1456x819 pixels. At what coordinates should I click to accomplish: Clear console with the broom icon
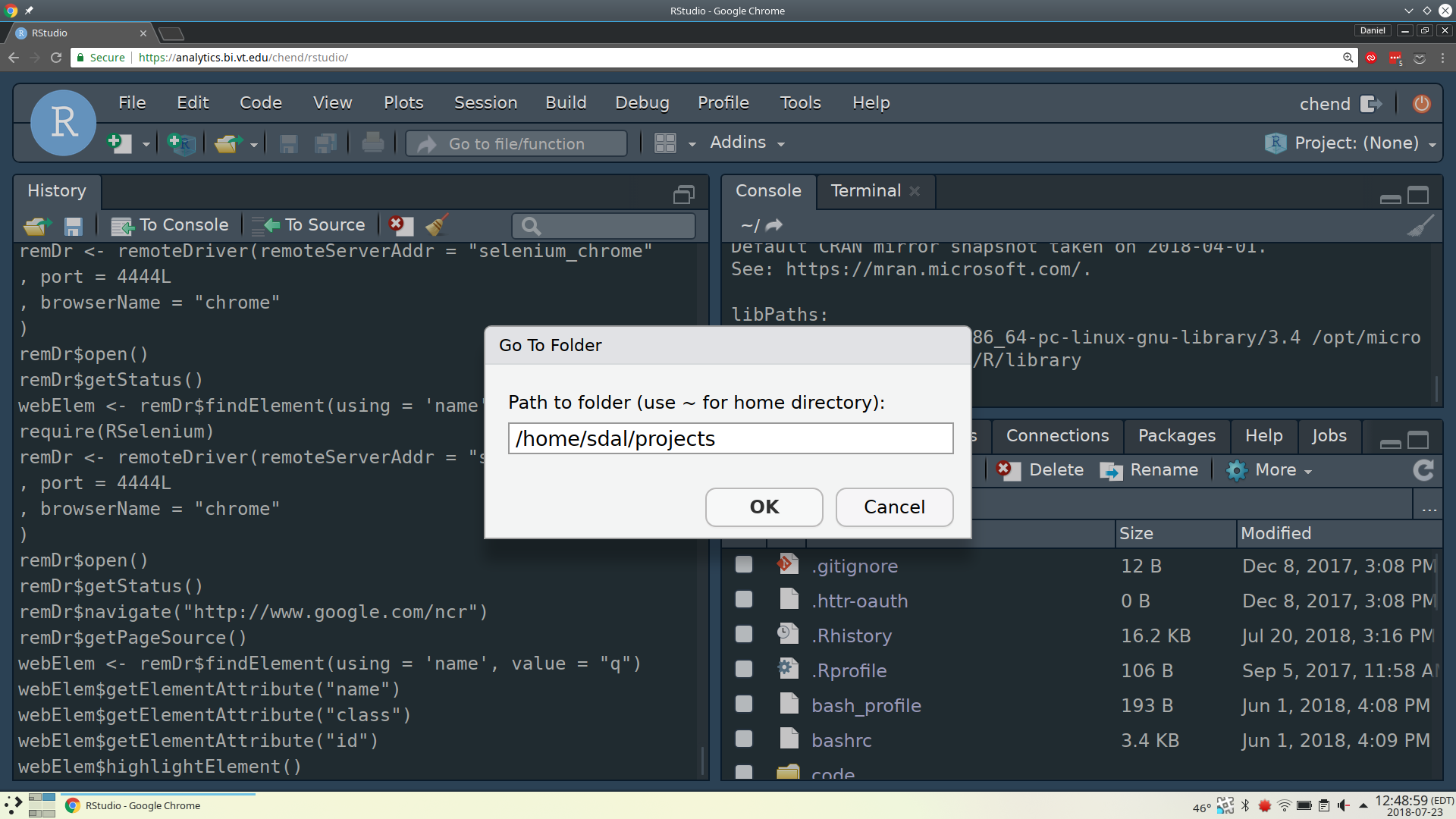point(1420,225)
